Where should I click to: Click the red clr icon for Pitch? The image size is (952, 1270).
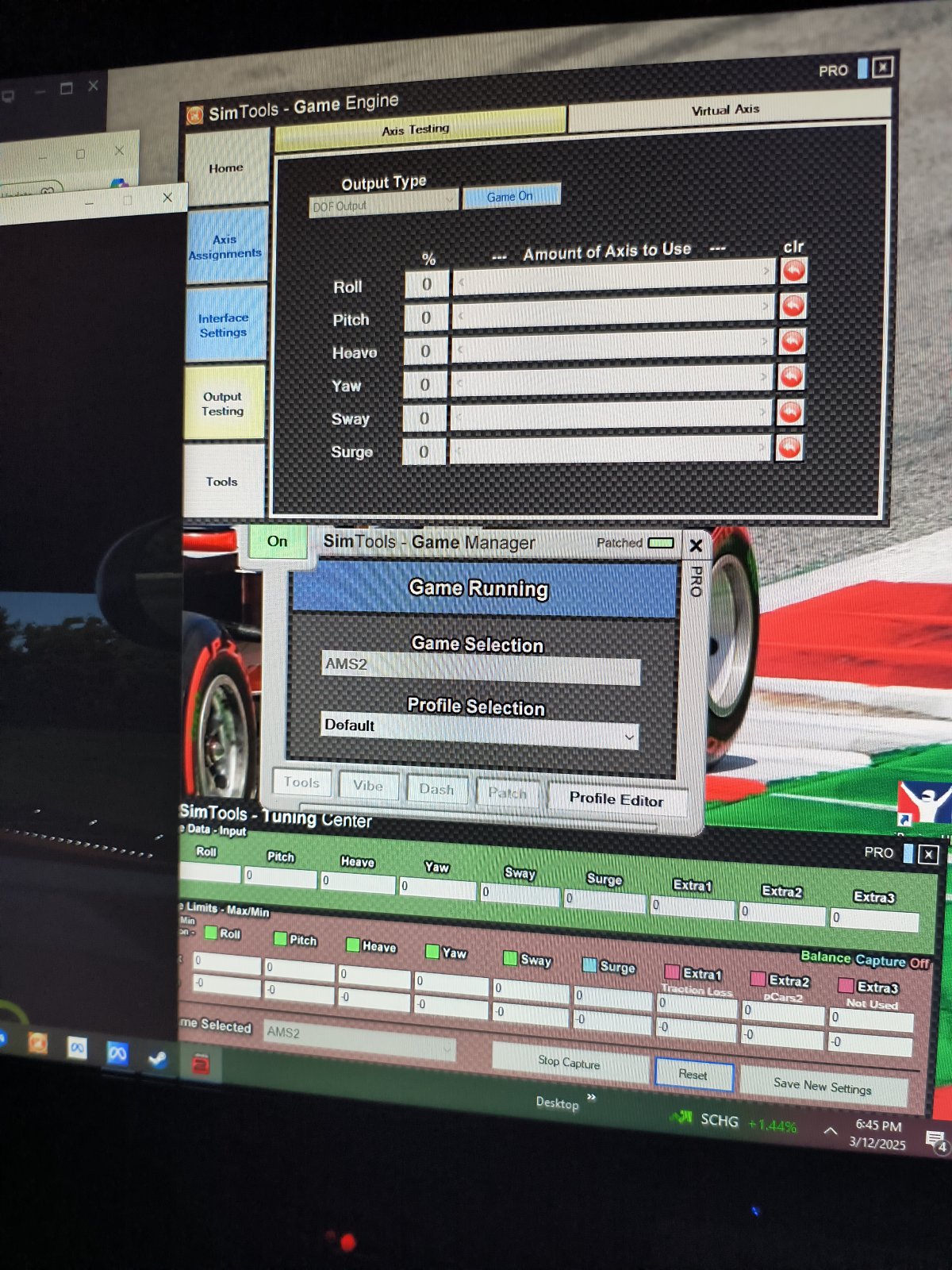(793, 306)
